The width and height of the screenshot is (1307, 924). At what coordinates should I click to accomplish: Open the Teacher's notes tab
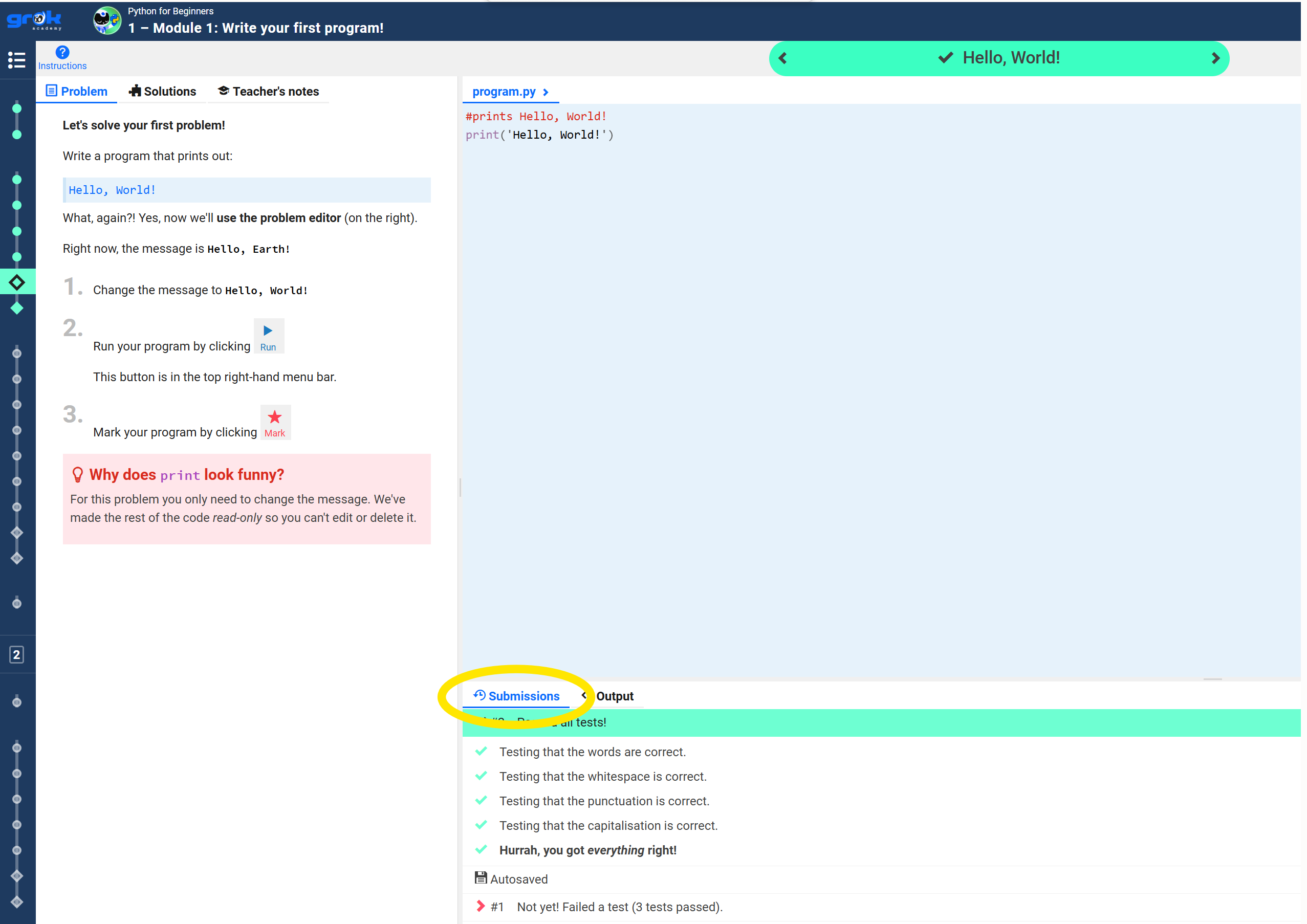(x=268, y=92)
